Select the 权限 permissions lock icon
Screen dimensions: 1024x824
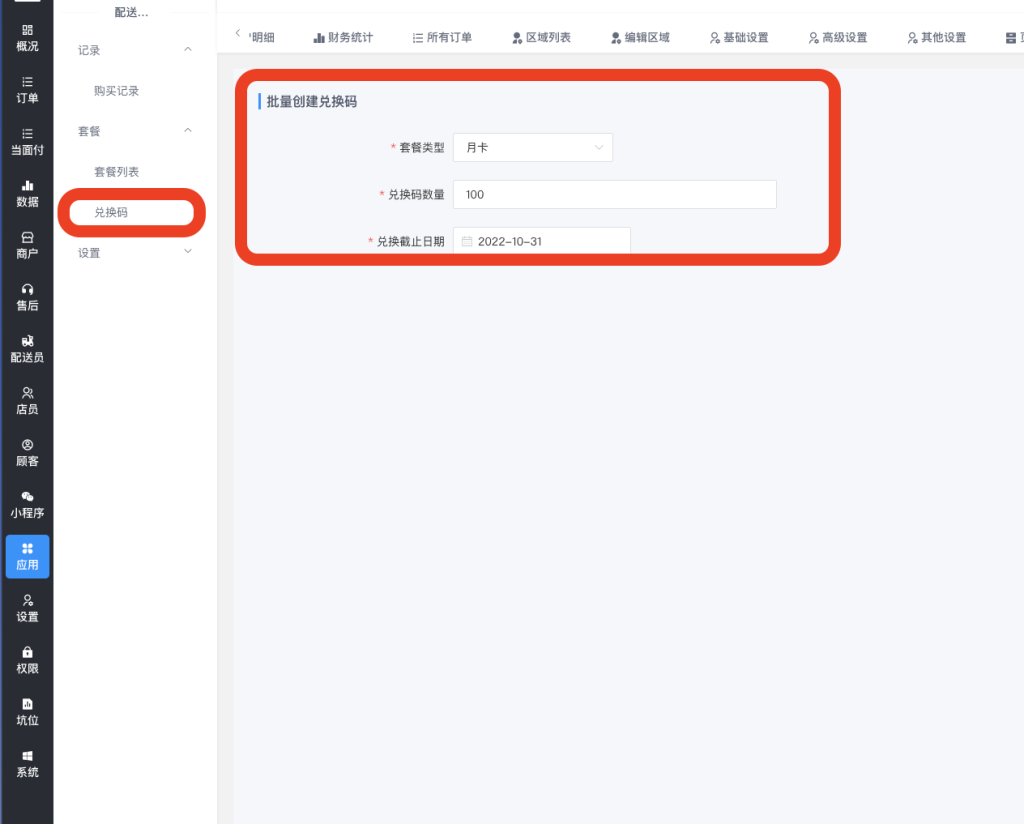[x=27, y=660]
